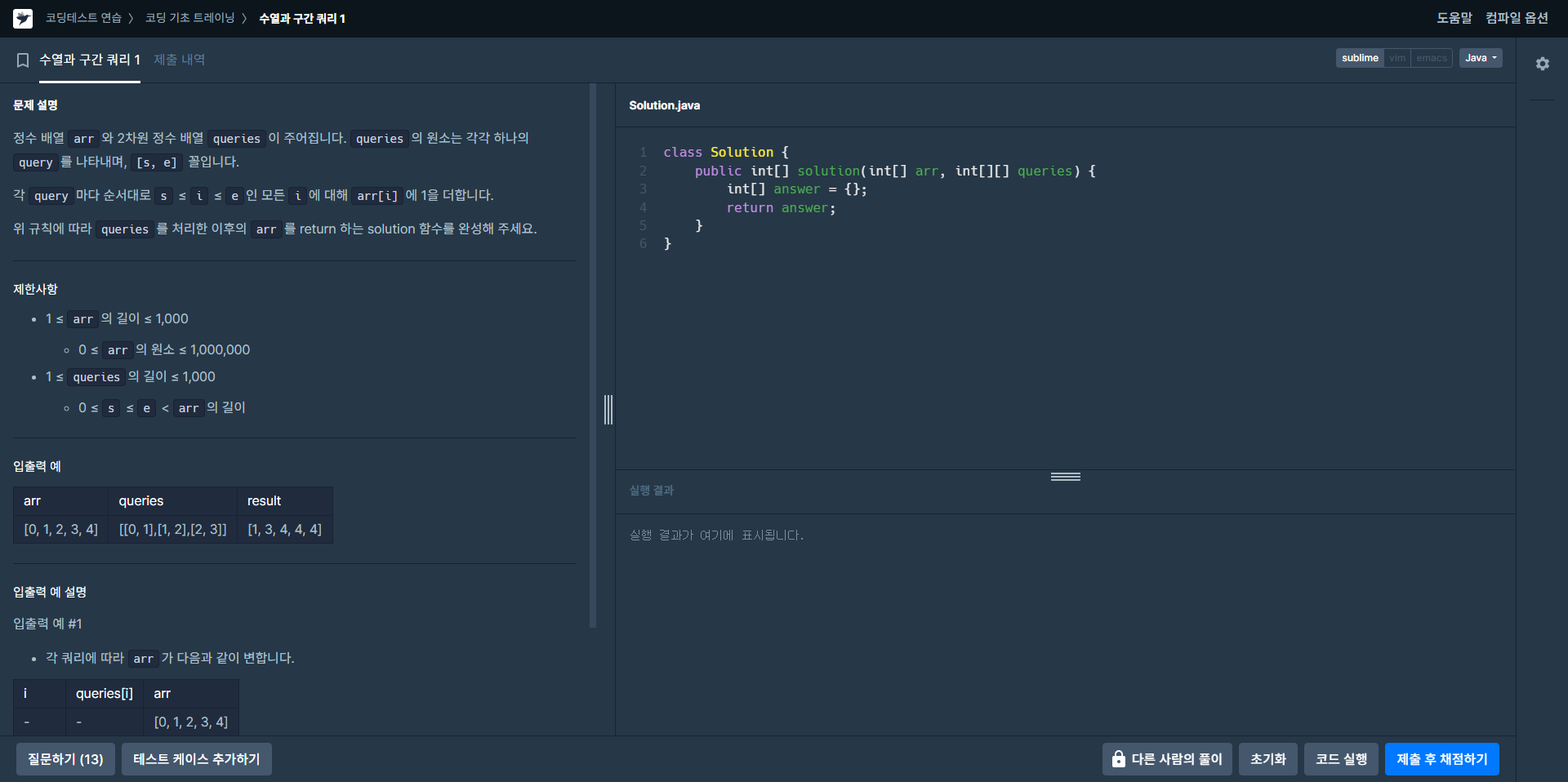1568x782 pixels.
Task: Open the Java language dropdown
Action: (x=1481, y=58)
